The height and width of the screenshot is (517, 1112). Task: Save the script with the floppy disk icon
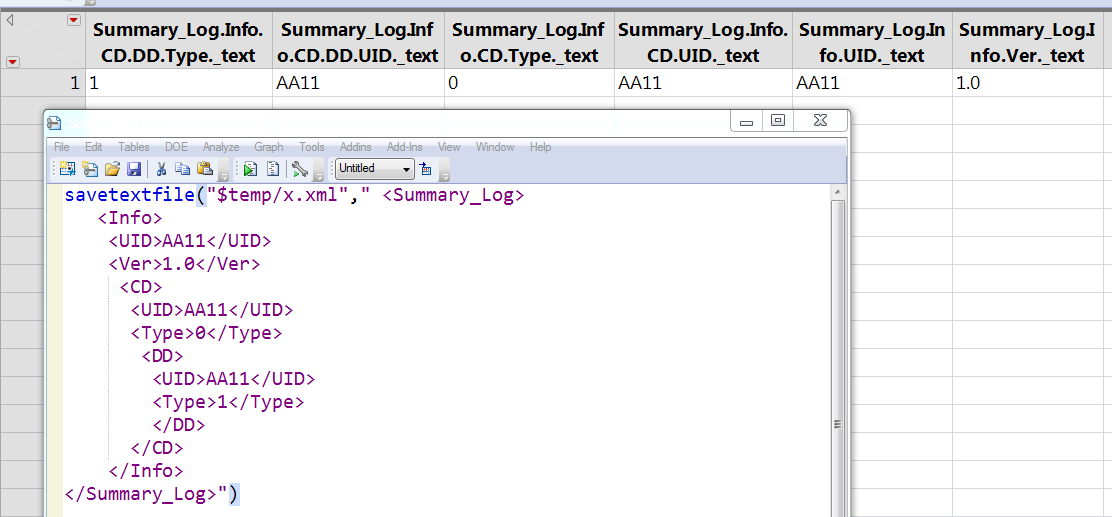134,169
